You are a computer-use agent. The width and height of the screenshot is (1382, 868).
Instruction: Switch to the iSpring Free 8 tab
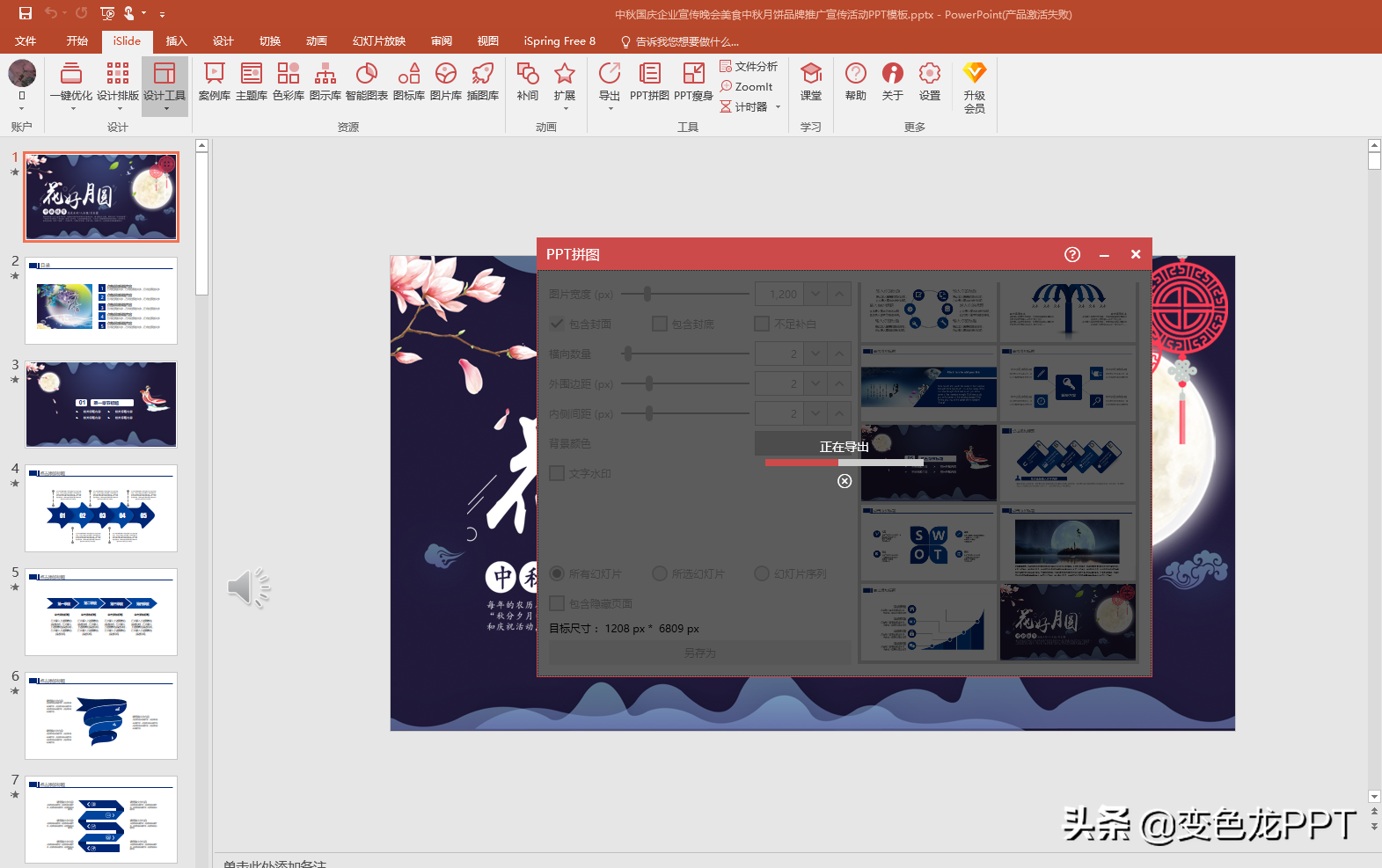point(559,41)
